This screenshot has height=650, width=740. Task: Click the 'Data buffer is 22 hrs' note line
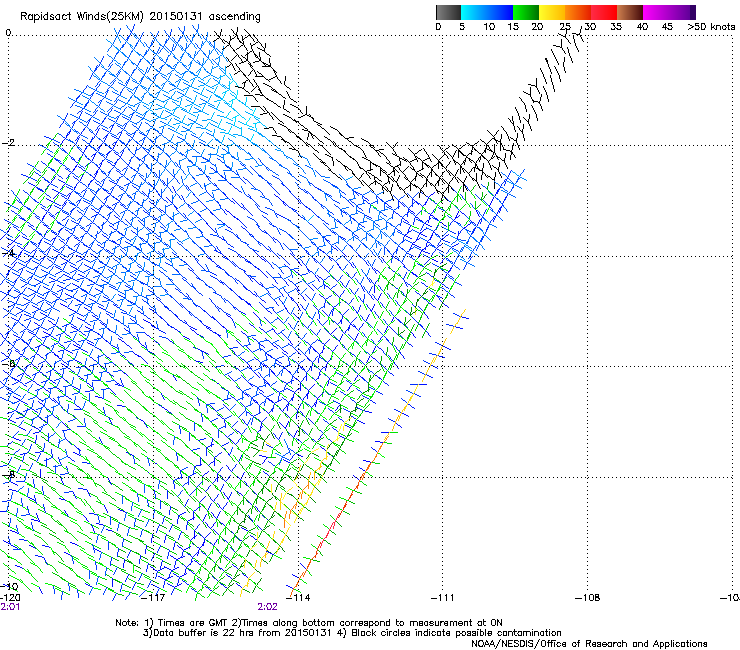coord(352,633)
